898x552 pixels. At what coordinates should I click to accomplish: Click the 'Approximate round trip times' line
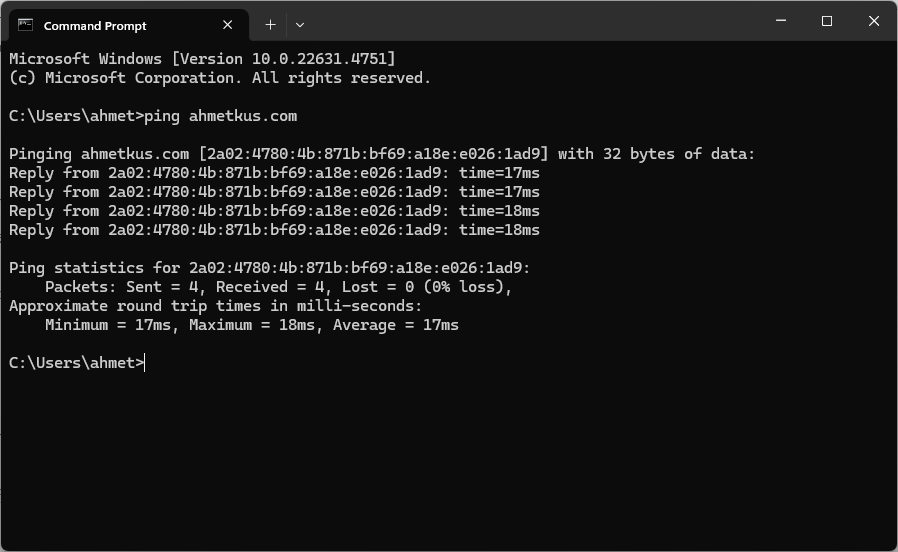(x=215, y=306)
